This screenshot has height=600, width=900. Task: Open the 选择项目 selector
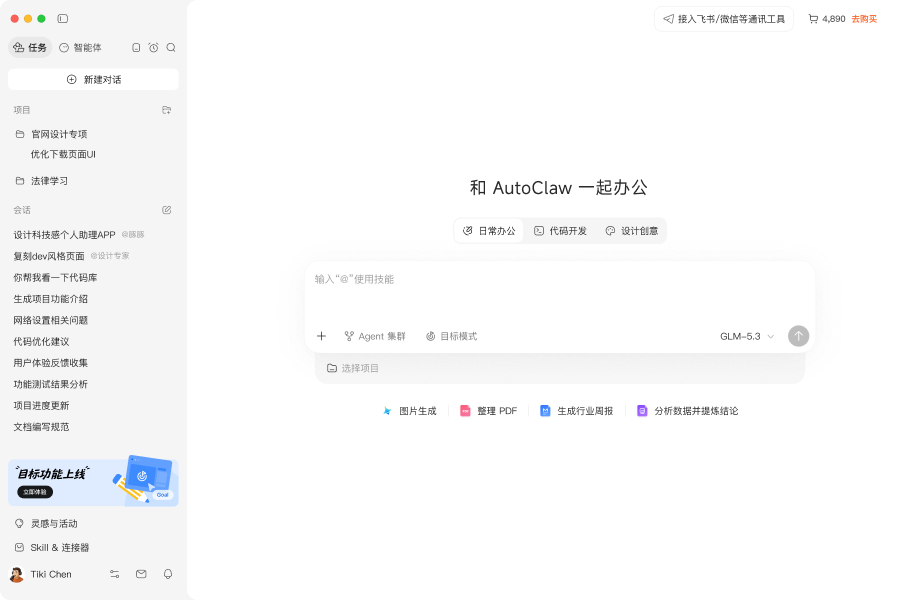point(353,368)
